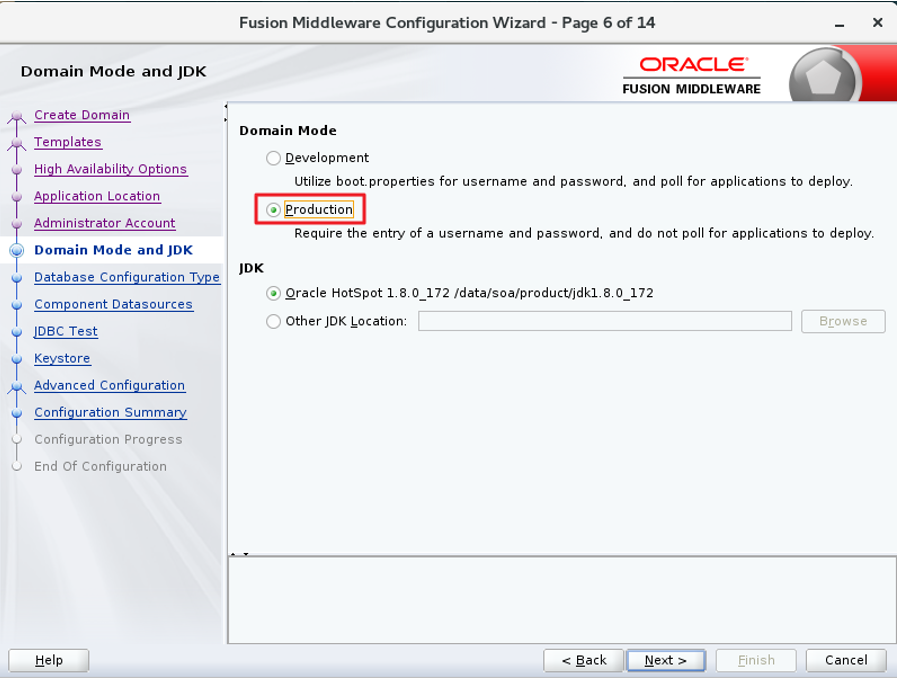Image resolution: width=901 pixels, height=681 pixels.
Task: Click the Configuration Progress step label
Action: (108, 439)
